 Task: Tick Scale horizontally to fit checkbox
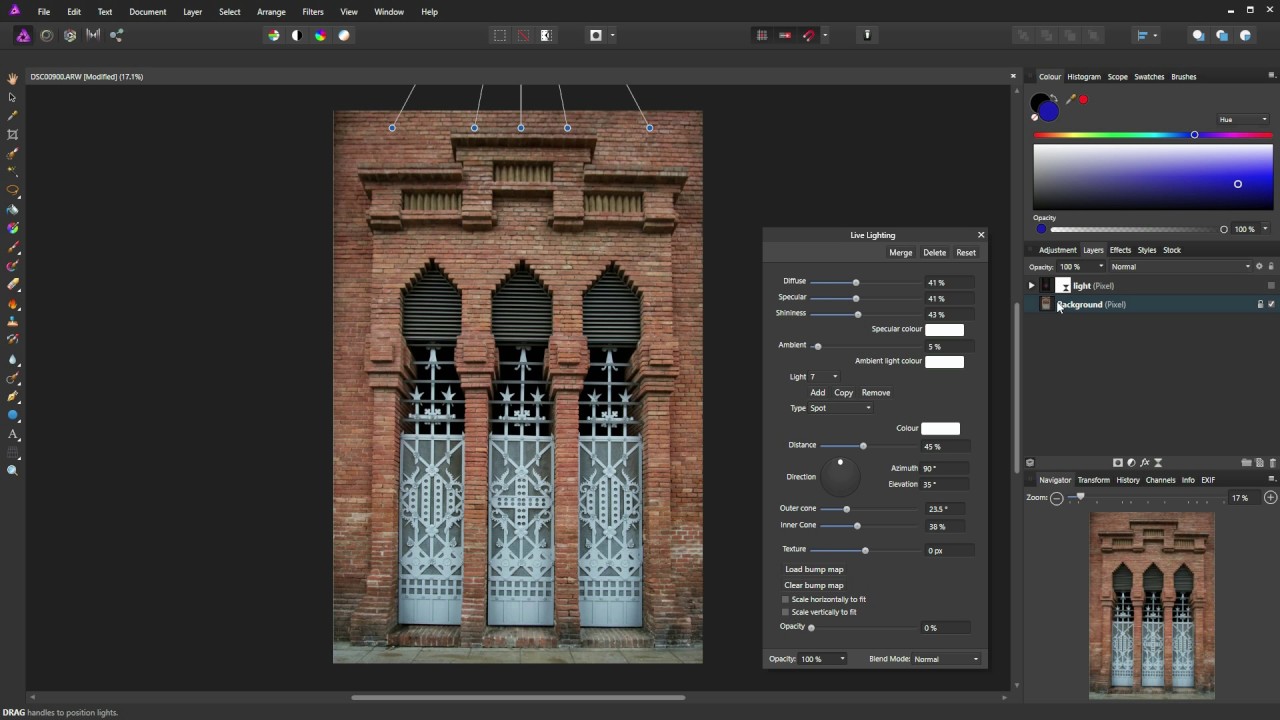click(x=785, y=600)
